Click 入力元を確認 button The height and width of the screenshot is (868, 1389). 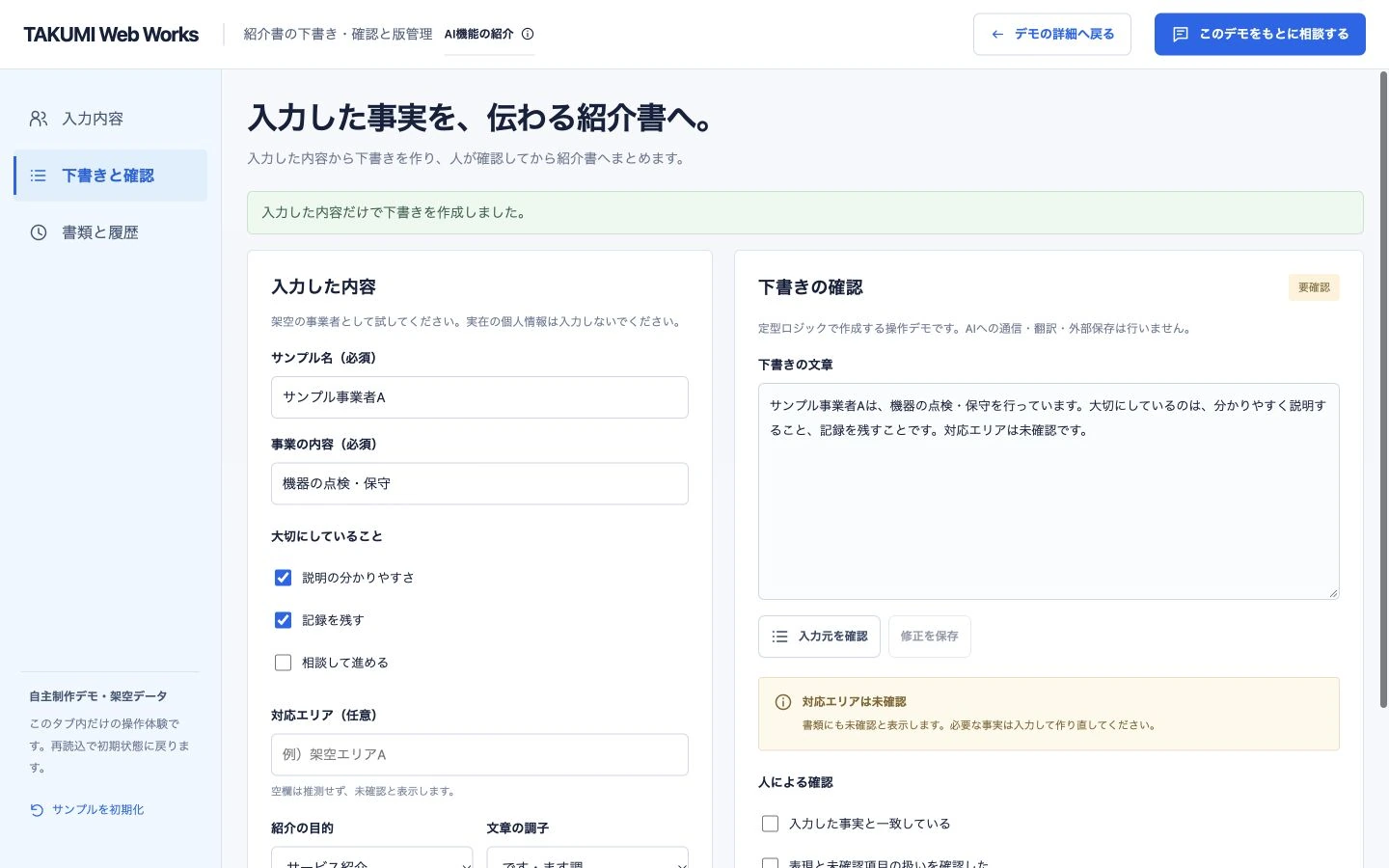coord(819,637)
